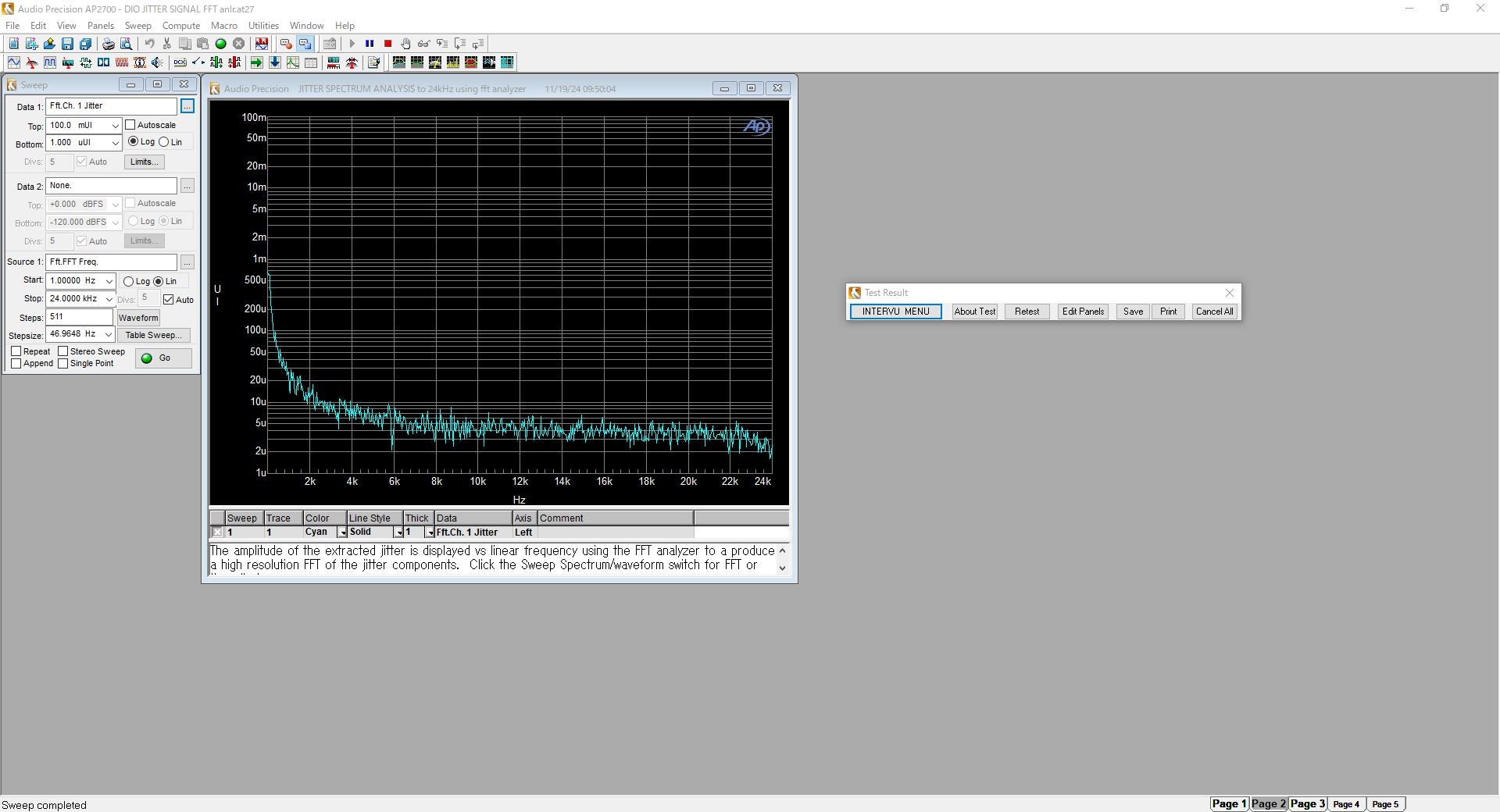
Task: Click the speaker headphone panel icon
Action: pyautogui.click(x=158, y=62)
